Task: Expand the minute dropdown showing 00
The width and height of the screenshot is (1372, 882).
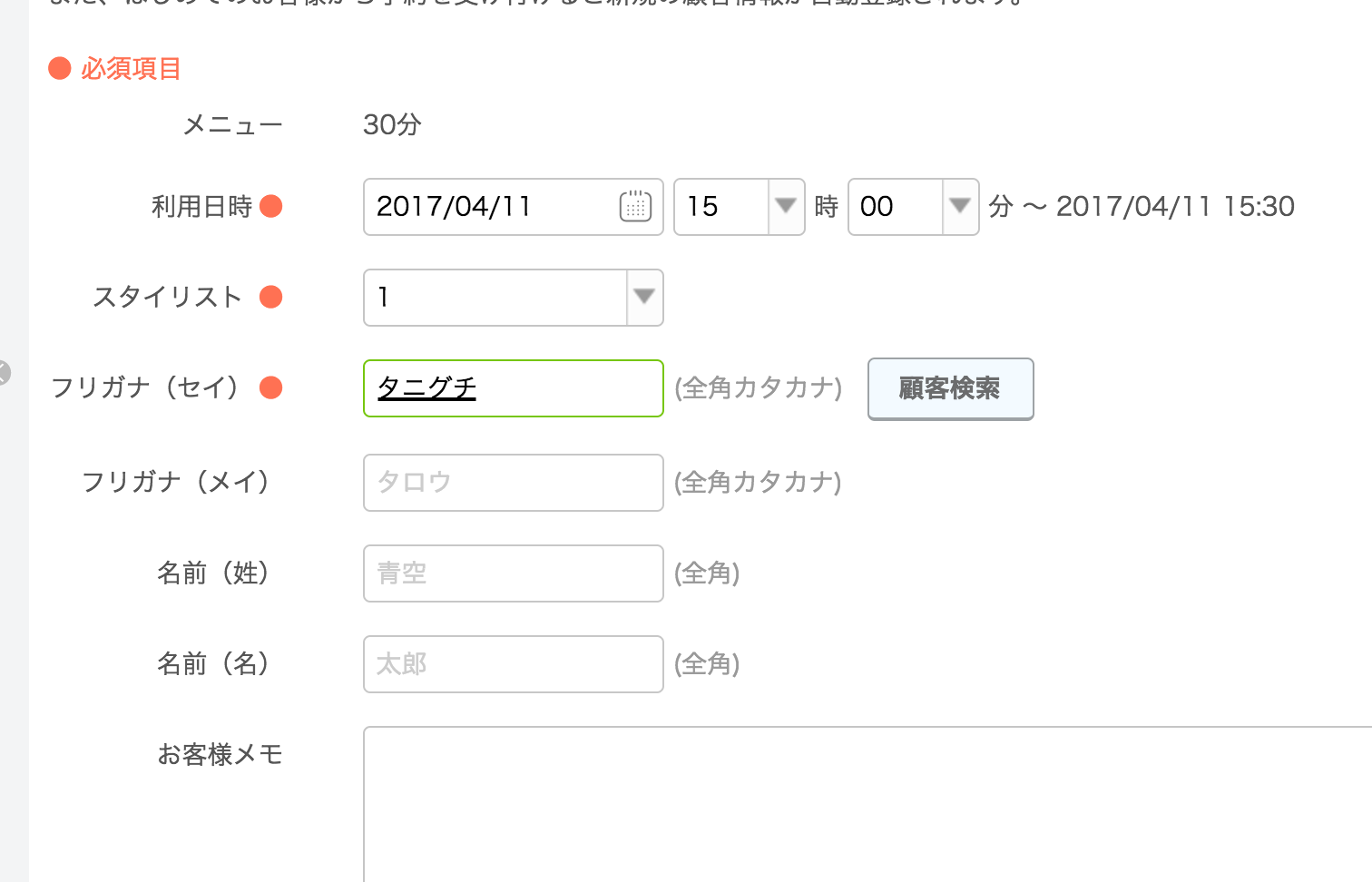Action: (914, 207)
